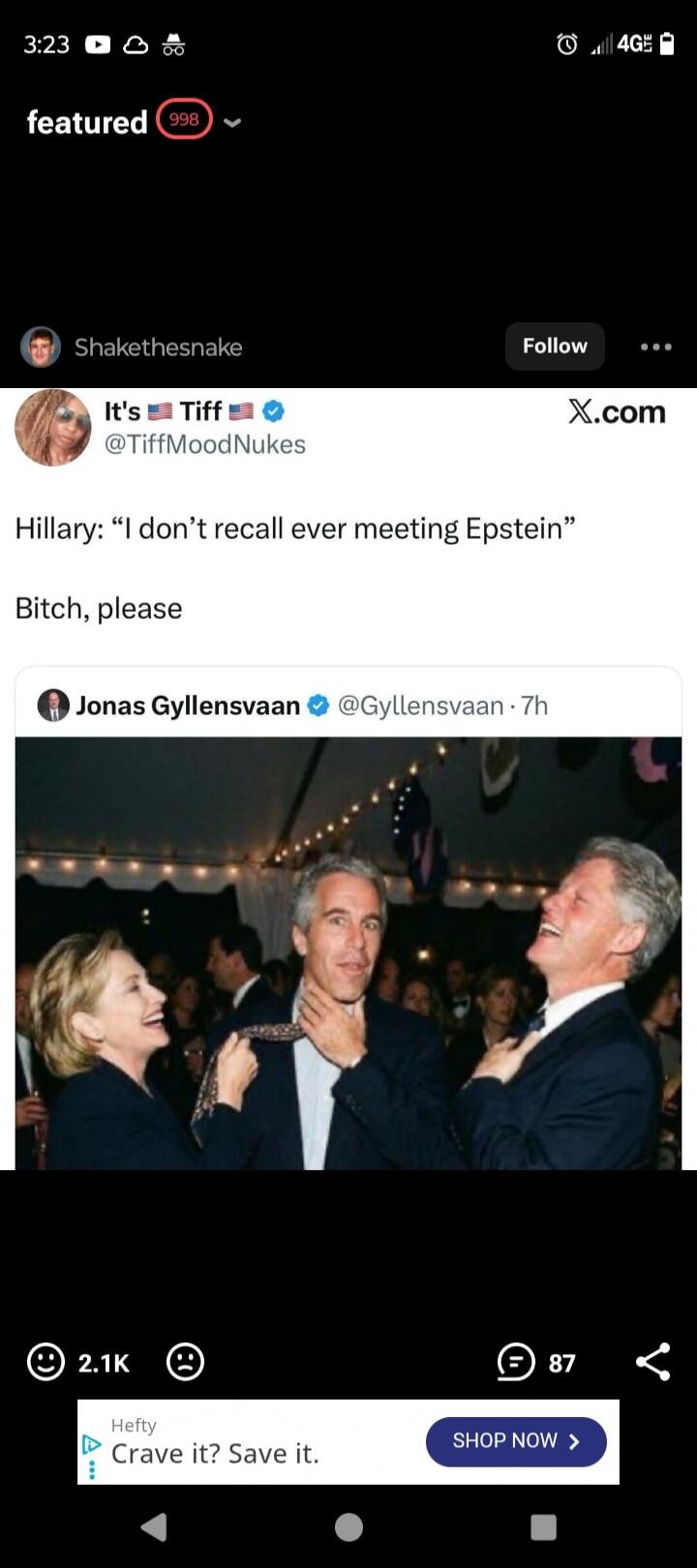This screenshot has width=697, height=1568.
Task: Select the featured feed label
Action: click(85, 123)
